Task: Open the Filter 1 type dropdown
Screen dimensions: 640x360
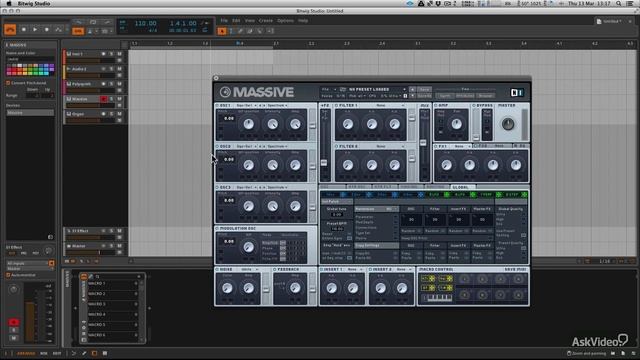Action: tap(383, 105)
